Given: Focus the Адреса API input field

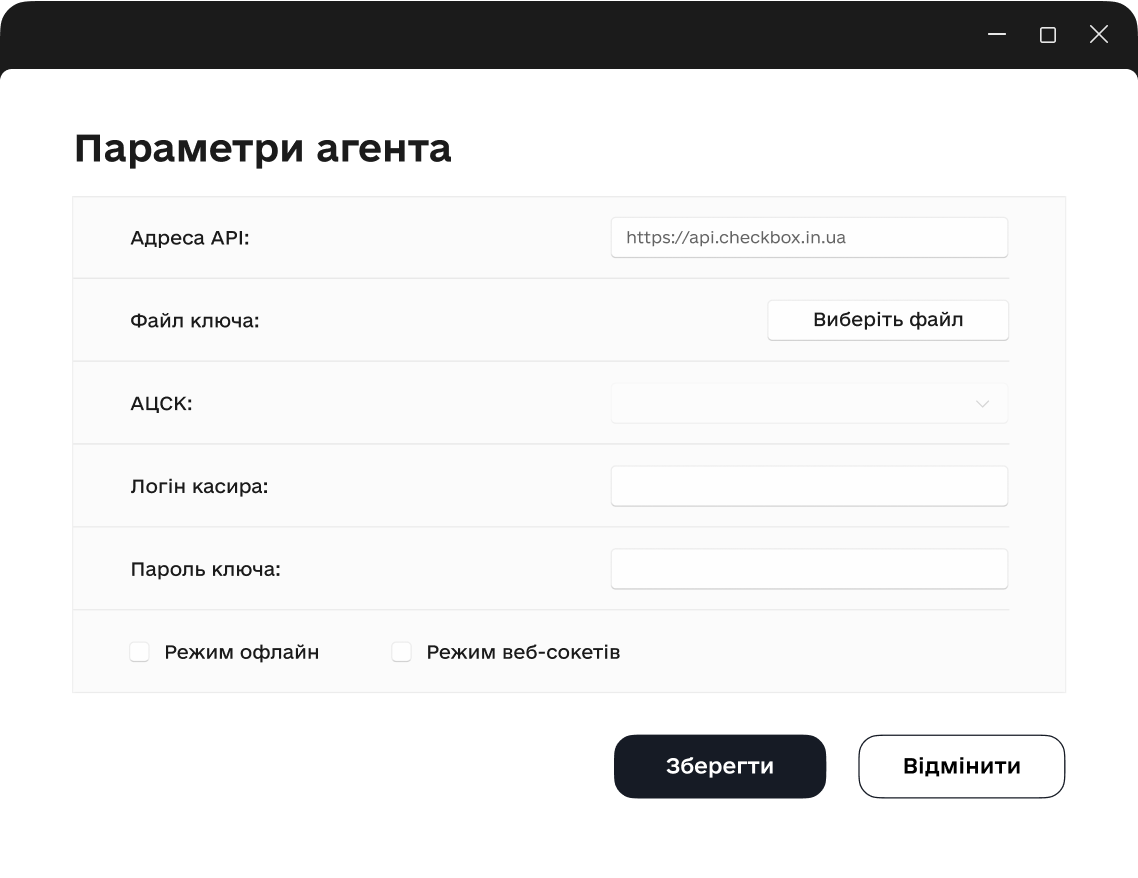Looking at the screenshot, I should pos(808,238).
